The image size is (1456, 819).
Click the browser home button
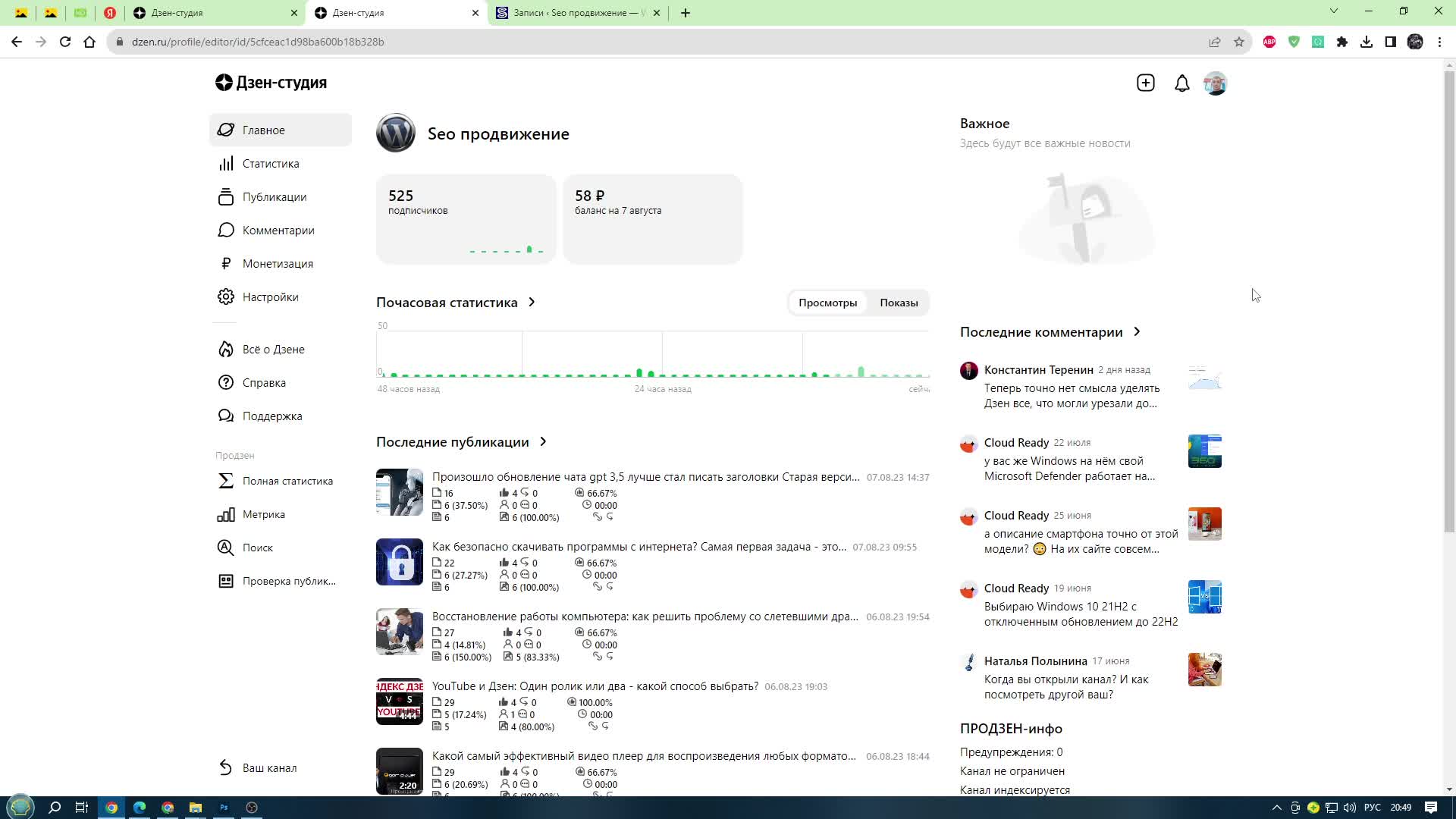(x=89, y=42)
